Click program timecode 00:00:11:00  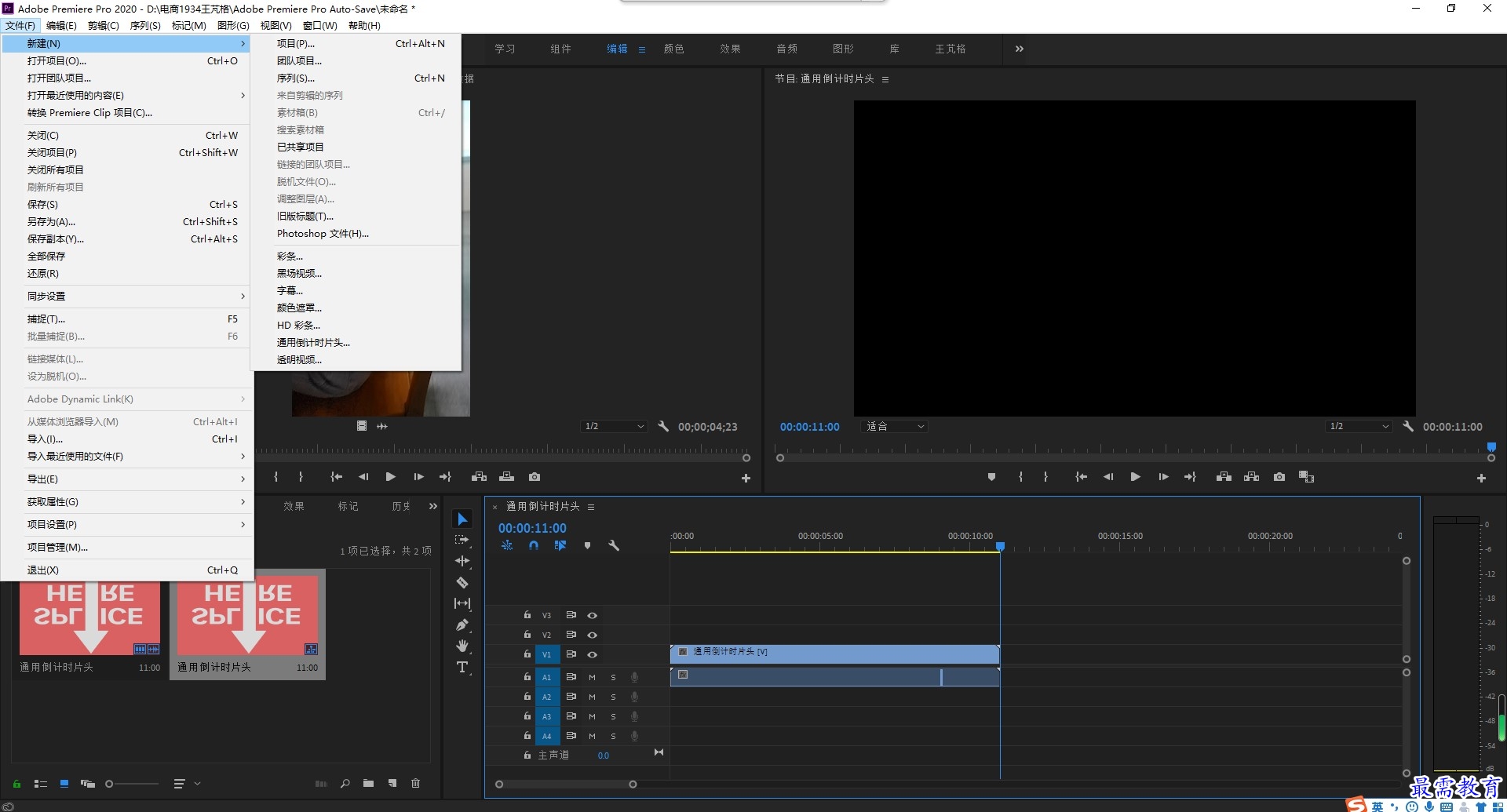click(809, 427)
